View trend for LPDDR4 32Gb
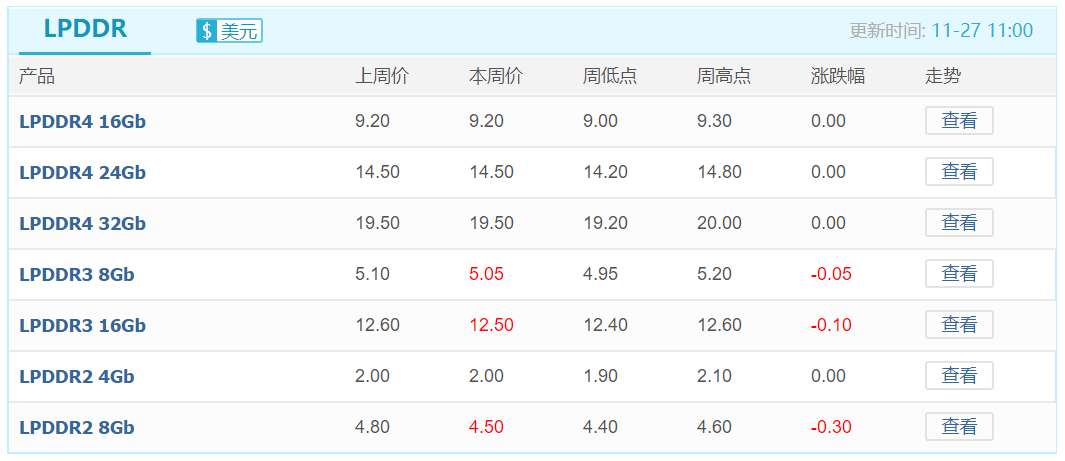 pos(959,223)
